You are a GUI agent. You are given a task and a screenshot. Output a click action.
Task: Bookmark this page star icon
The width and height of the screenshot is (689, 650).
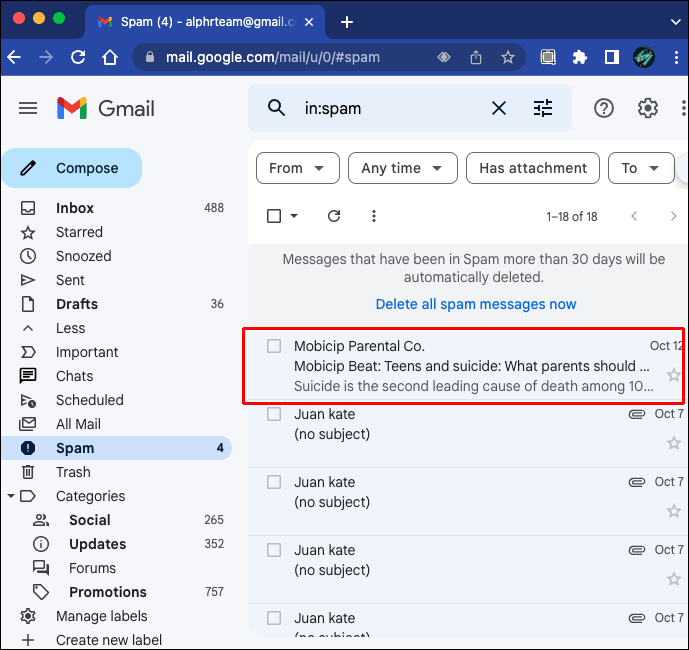[508, 57]
